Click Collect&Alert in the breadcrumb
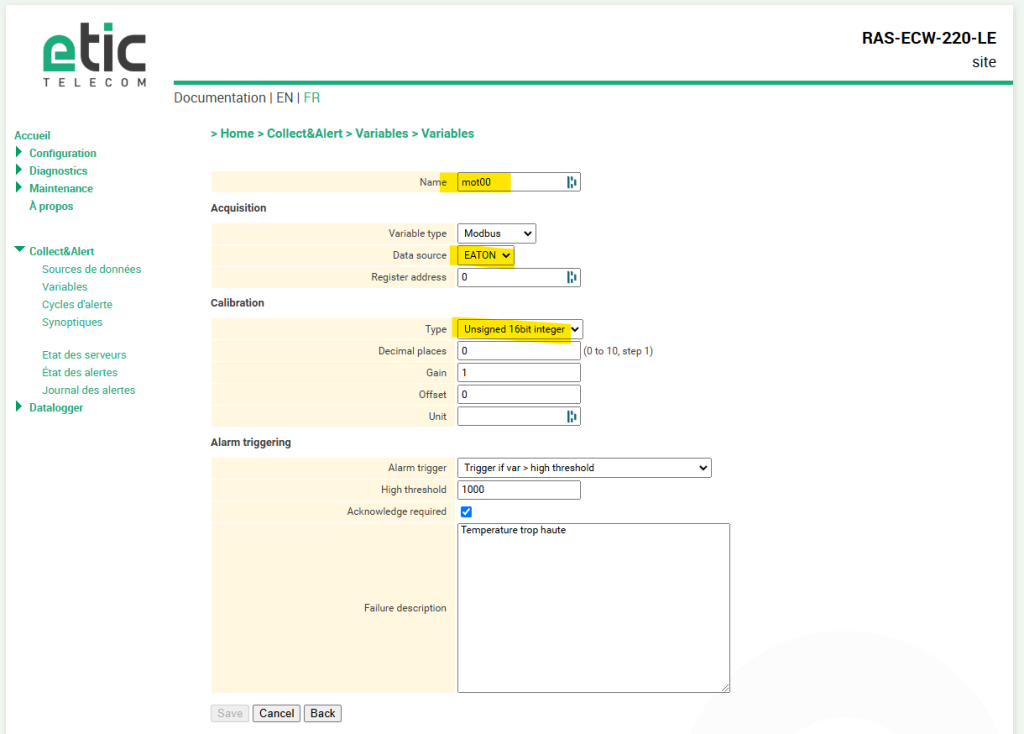Screen dimensions: 1024x734 (304, 133)
